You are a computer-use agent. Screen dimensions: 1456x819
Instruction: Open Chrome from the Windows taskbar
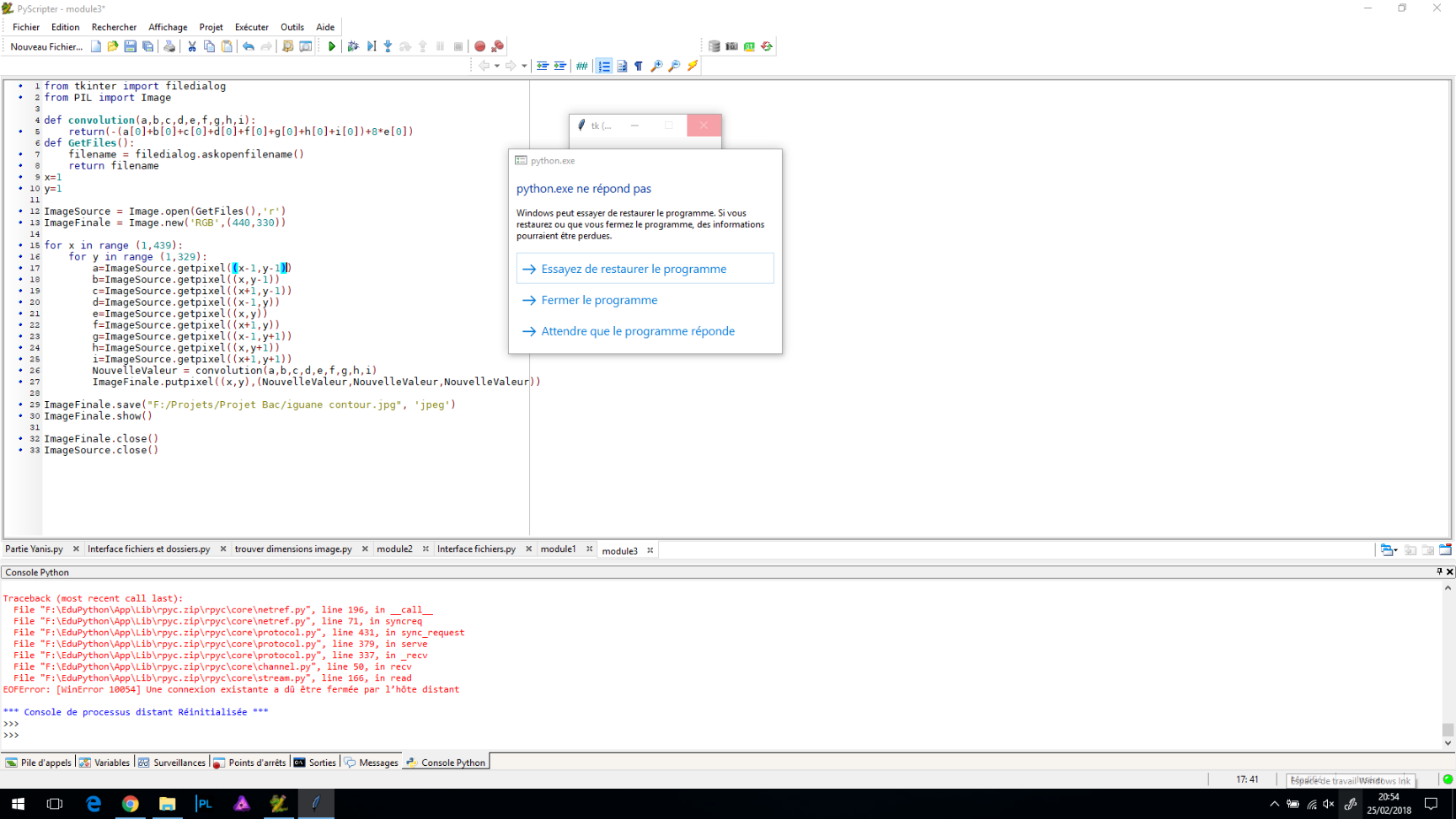(130, 804)
